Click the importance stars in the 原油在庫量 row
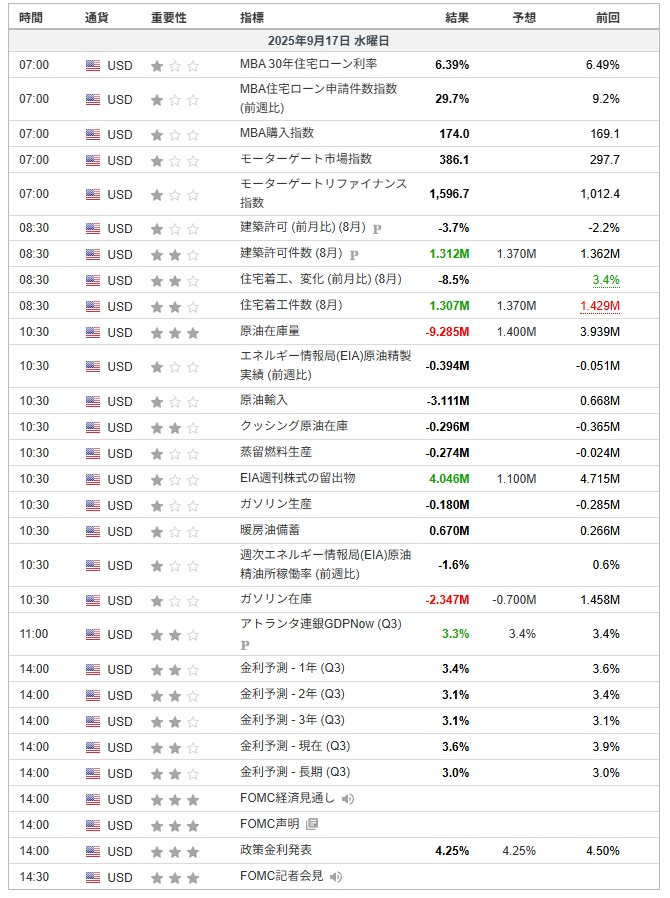The height and width of the screenshot is (898, 670). 175,332
